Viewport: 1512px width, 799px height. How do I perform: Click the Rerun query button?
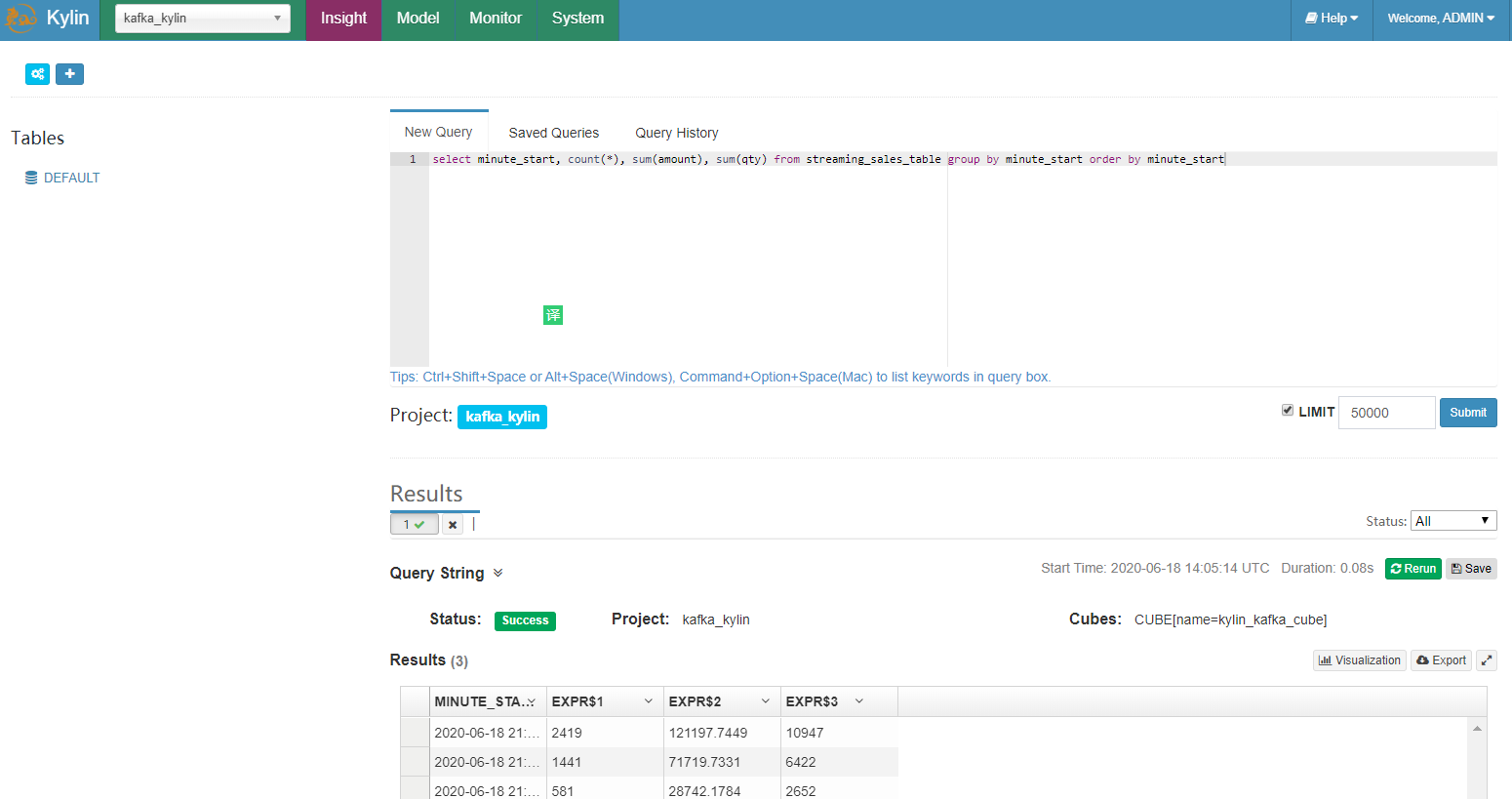[x=1413, y=569]
